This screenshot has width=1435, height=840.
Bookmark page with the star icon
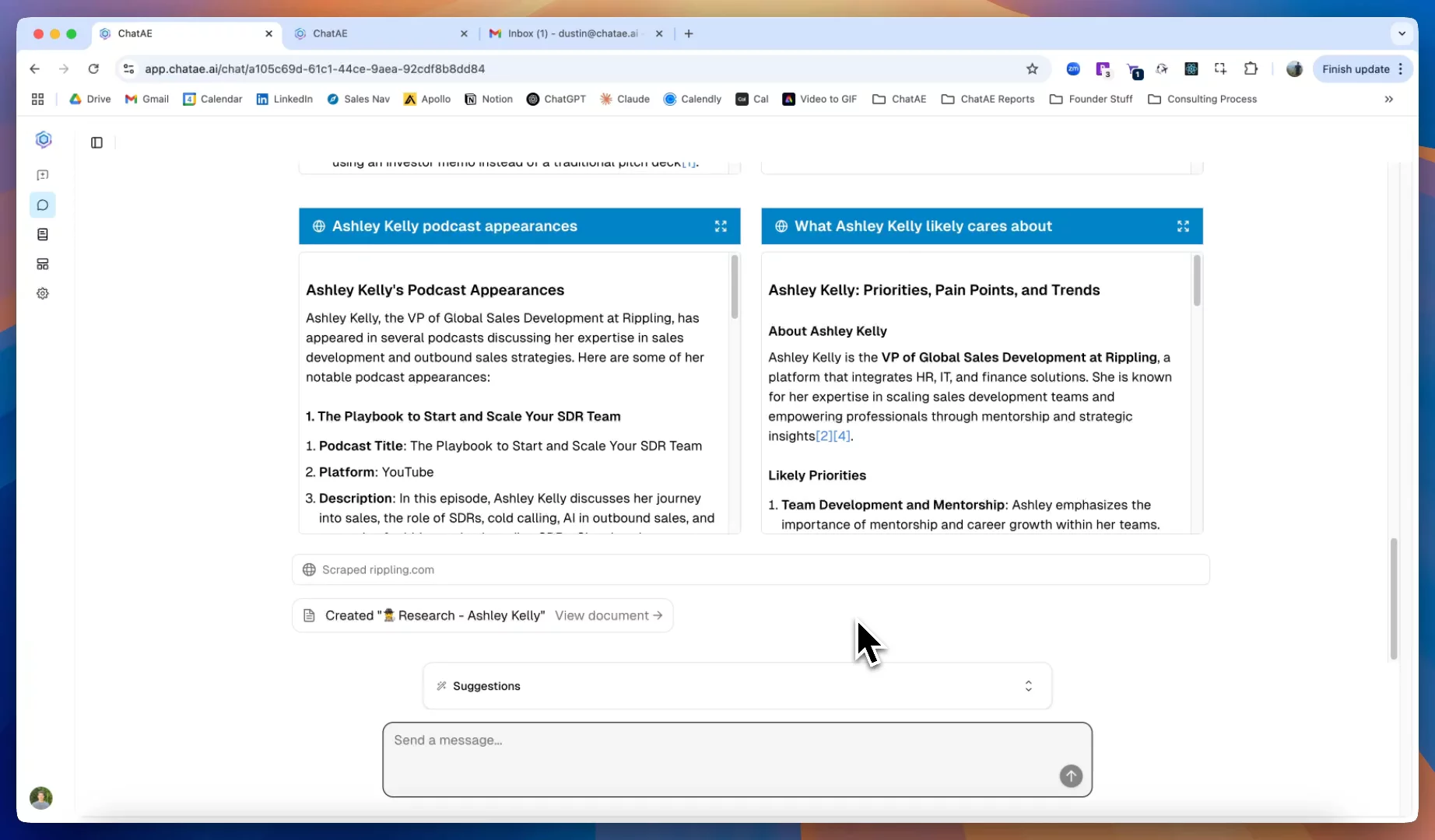pos(1032,69)
